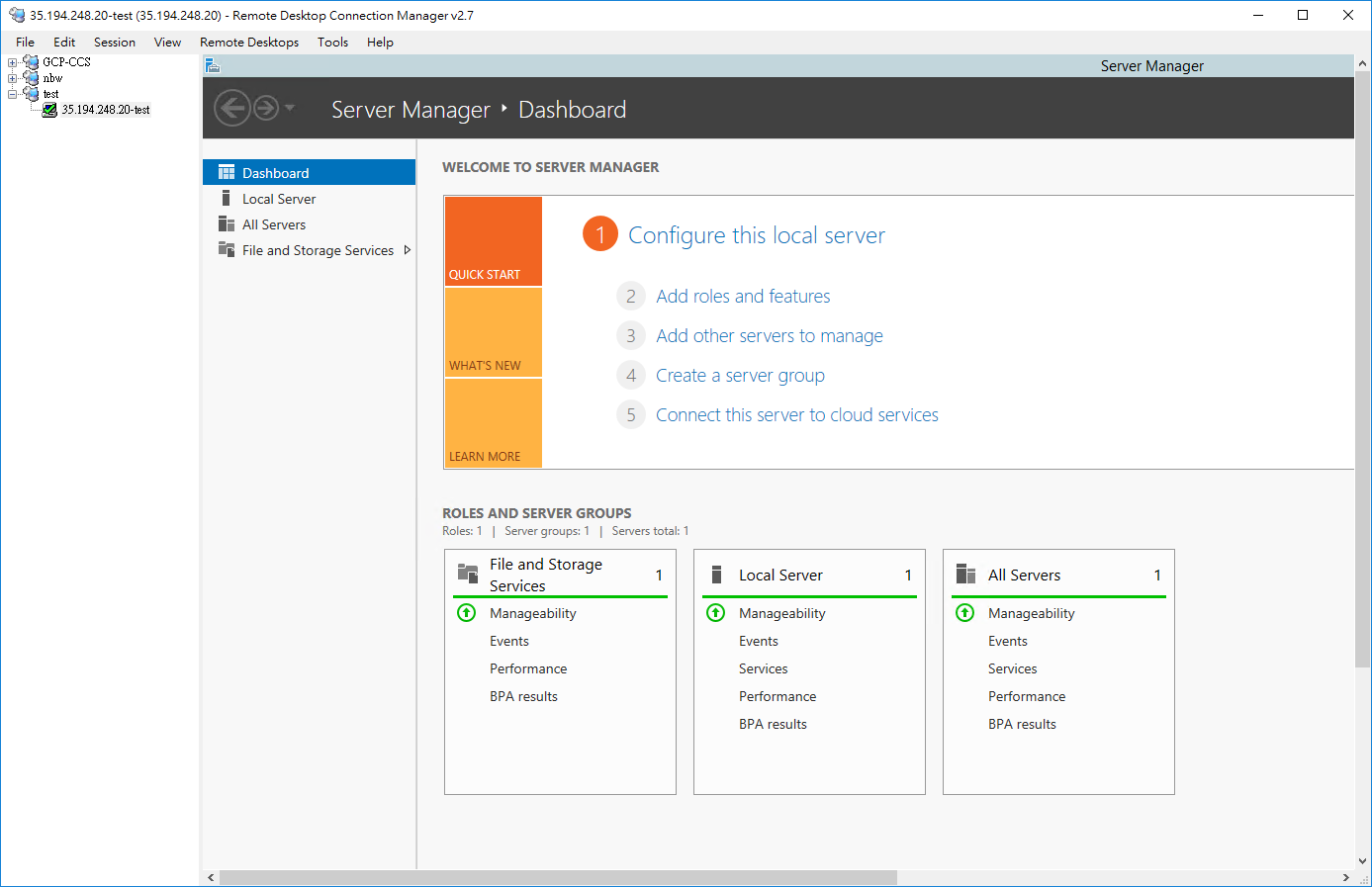Open the Tools menu
1372x887 pixels.
[332, 42]
